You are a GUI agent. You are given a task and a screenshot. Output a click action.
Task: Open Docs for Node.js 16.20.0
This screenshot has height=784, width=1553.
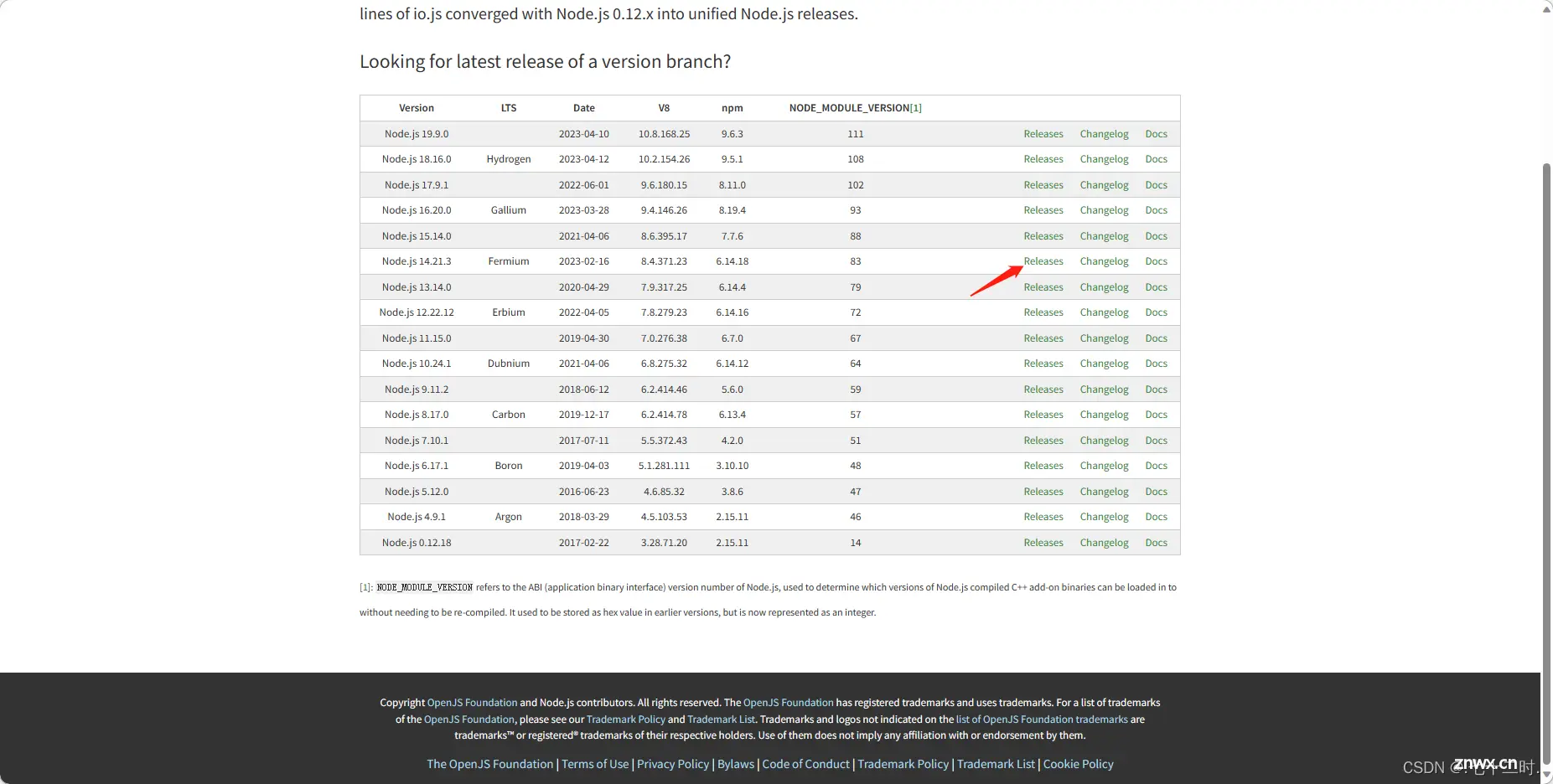pyautogui.click(x=1156, y=210)
